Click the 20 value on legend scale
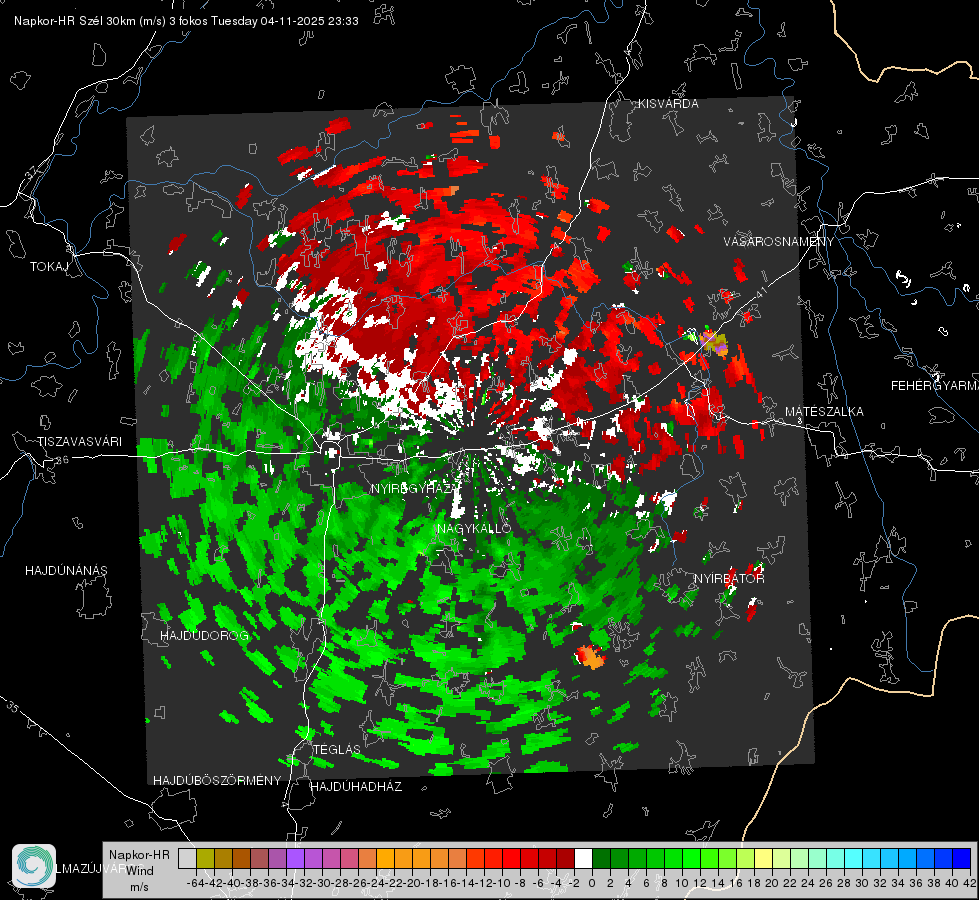979x900 pixels. point(772,883)
